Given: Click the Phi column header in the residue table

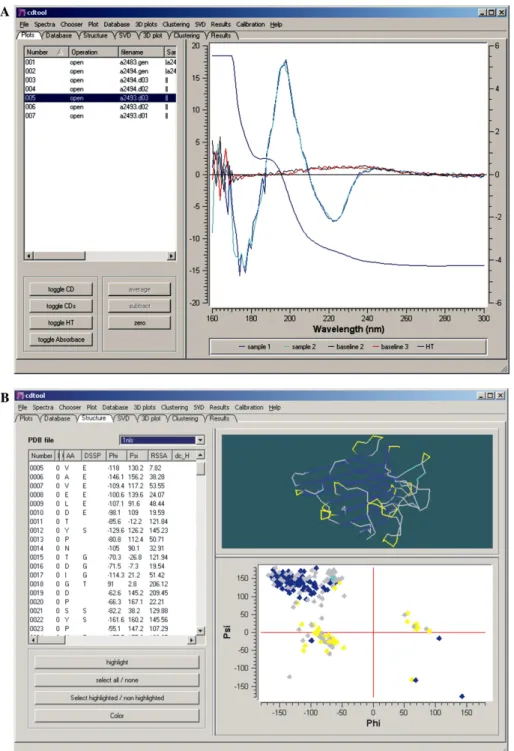Looking at the screenshot, I should pyautogui.click(x=115, y=455).
